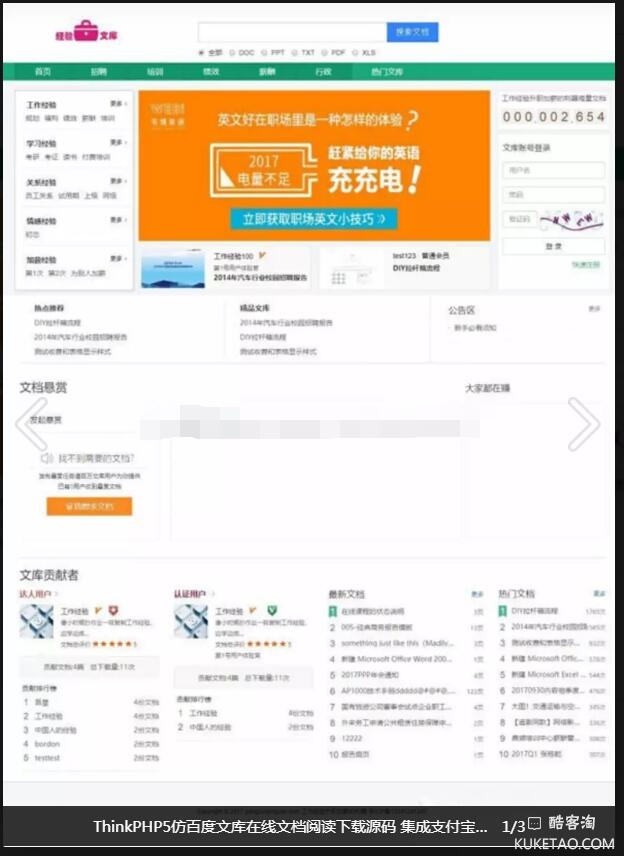
Task: Open the 首页 navigation tab
Action: [43, 72]
